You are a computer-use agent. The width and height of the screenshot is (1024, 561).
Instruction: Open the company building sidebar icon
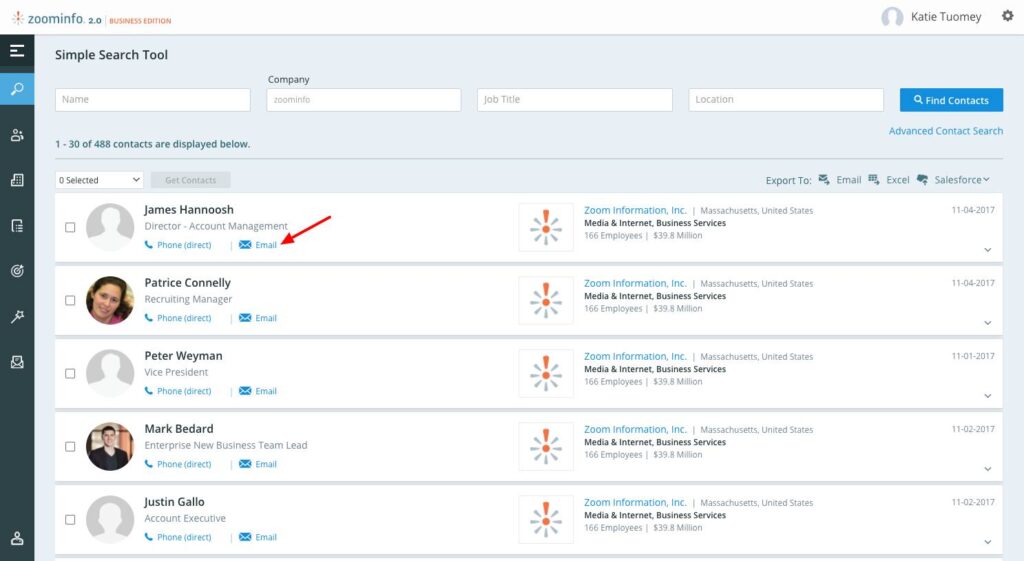click(17, 180)
